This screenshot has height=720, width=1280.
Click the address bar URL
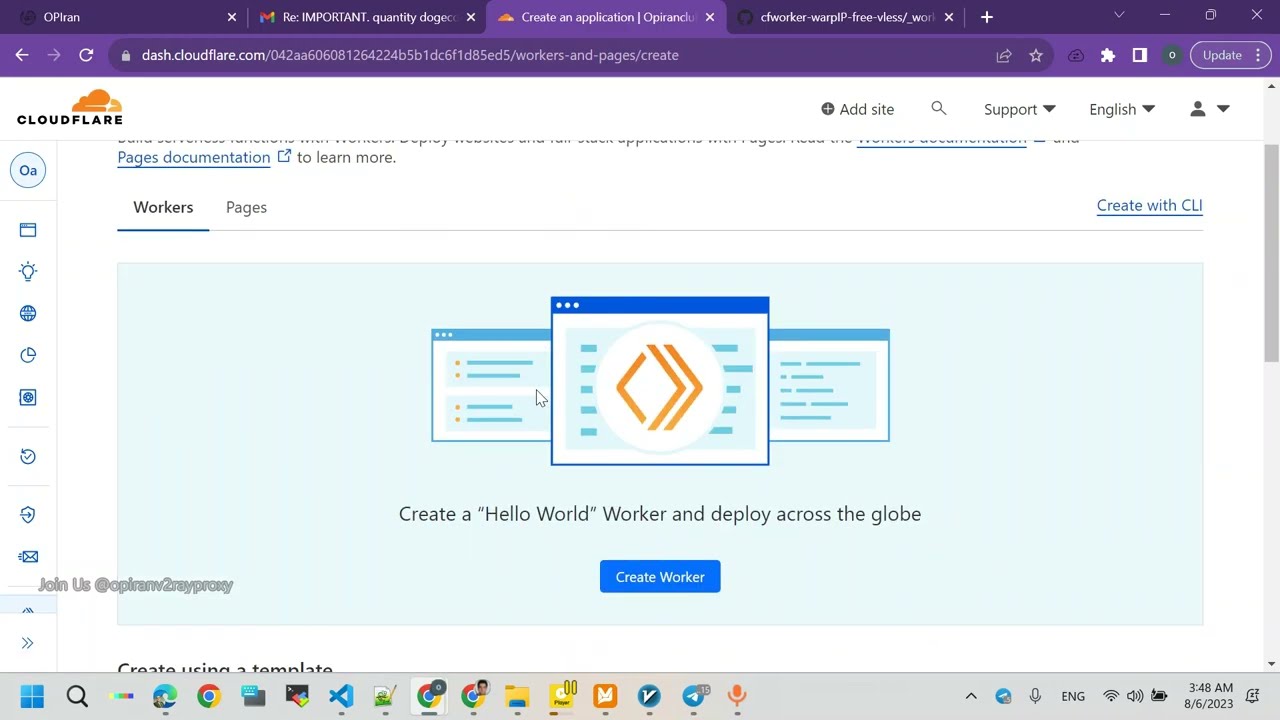410,55
